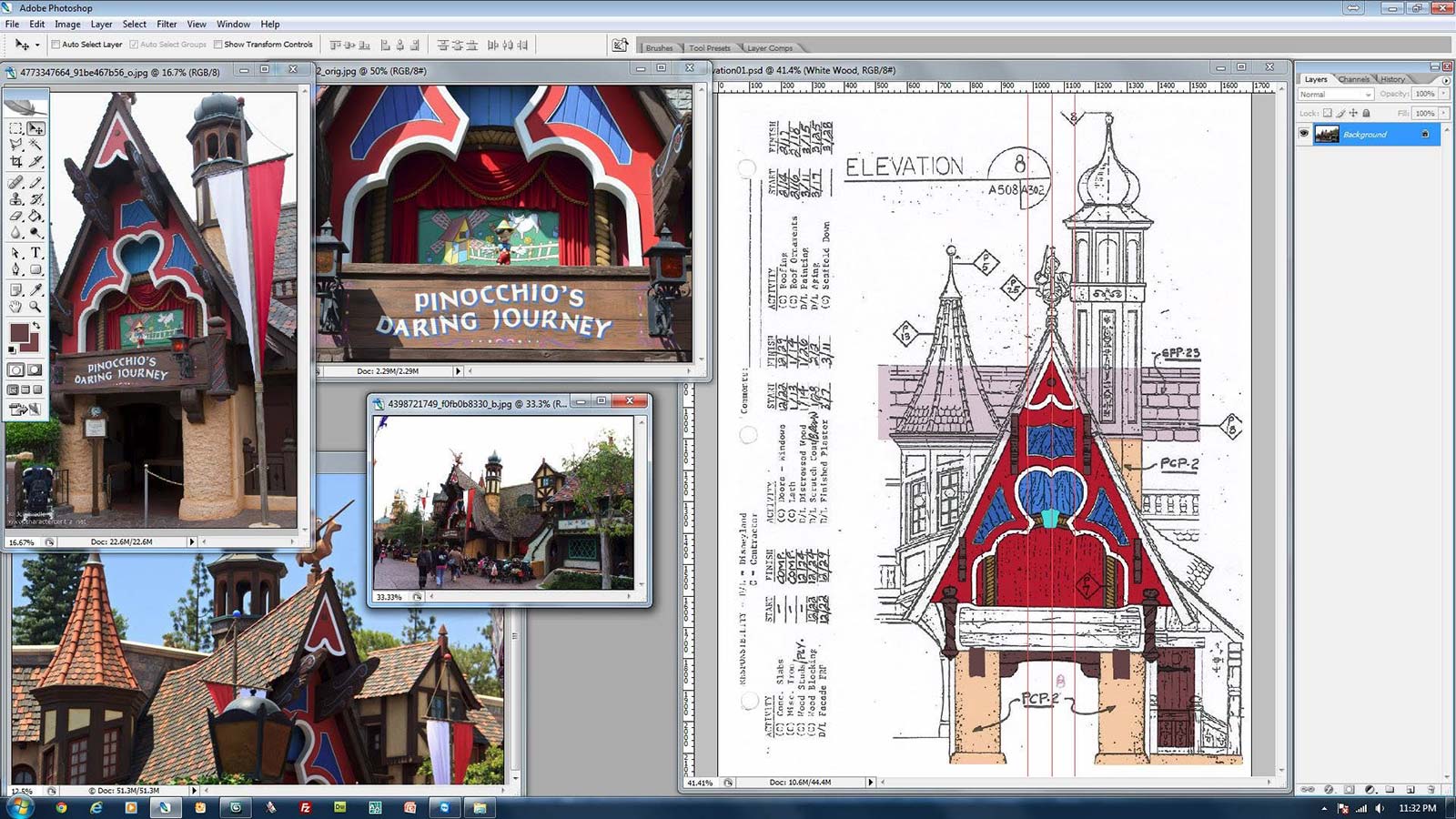Open the layer Opacity slider arrow
The image size is (1456, 819).
click(x=1443, y=94)
